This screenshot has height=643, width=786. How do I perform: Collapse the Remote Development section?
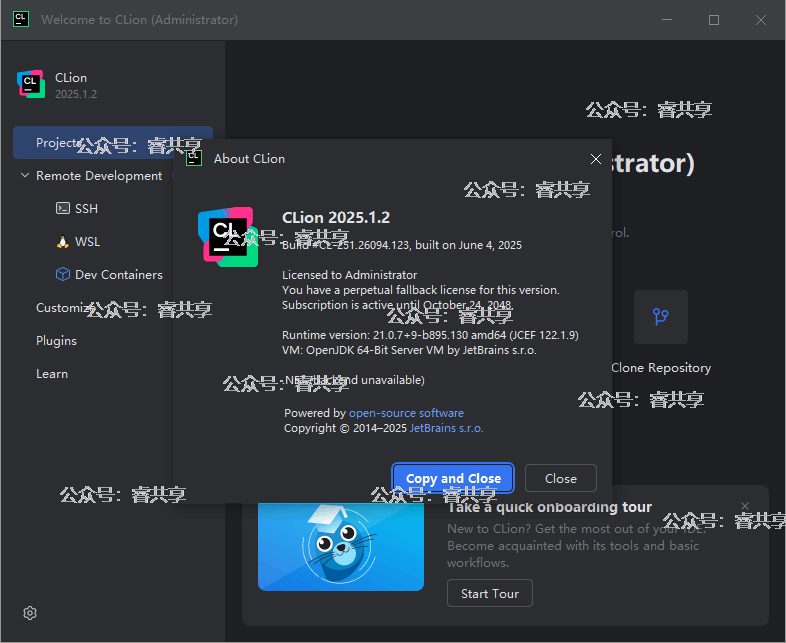pyautogui.click(x=25, y=175)
